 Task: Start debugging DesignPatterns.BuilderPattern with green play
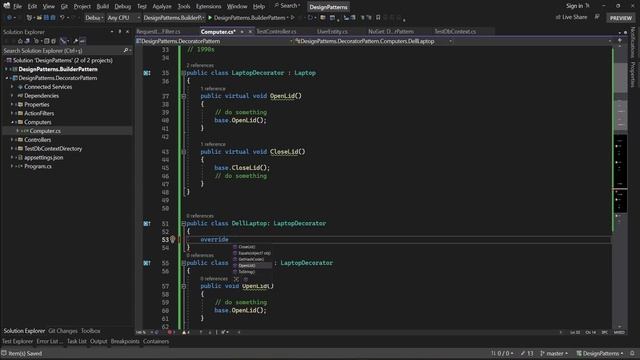(x=249, y=18)
